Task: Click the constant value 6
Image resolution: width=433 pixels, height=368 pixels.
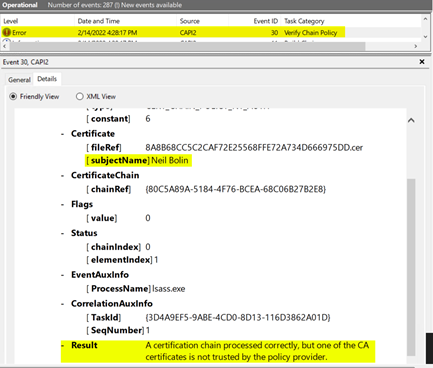Action: pos(148,119)
